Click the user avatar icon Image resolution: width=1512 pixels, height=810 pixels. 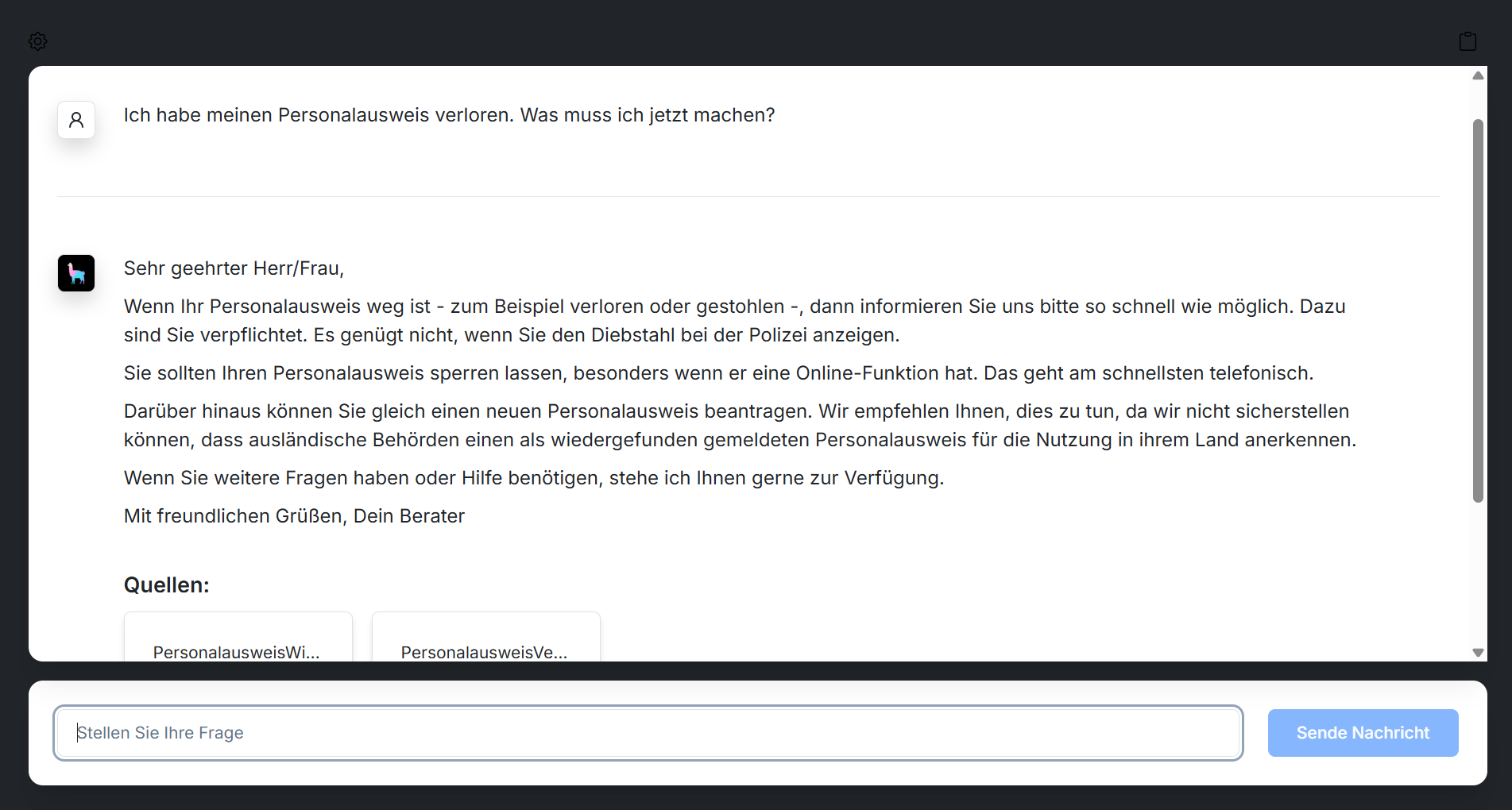[76, 120]
